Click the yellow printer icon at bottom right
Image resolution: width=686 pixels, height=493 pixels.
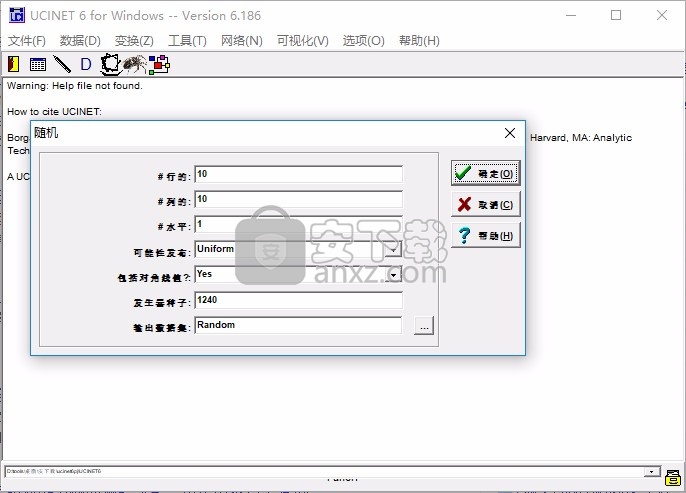pyautogui.click(x=672, y=477)
